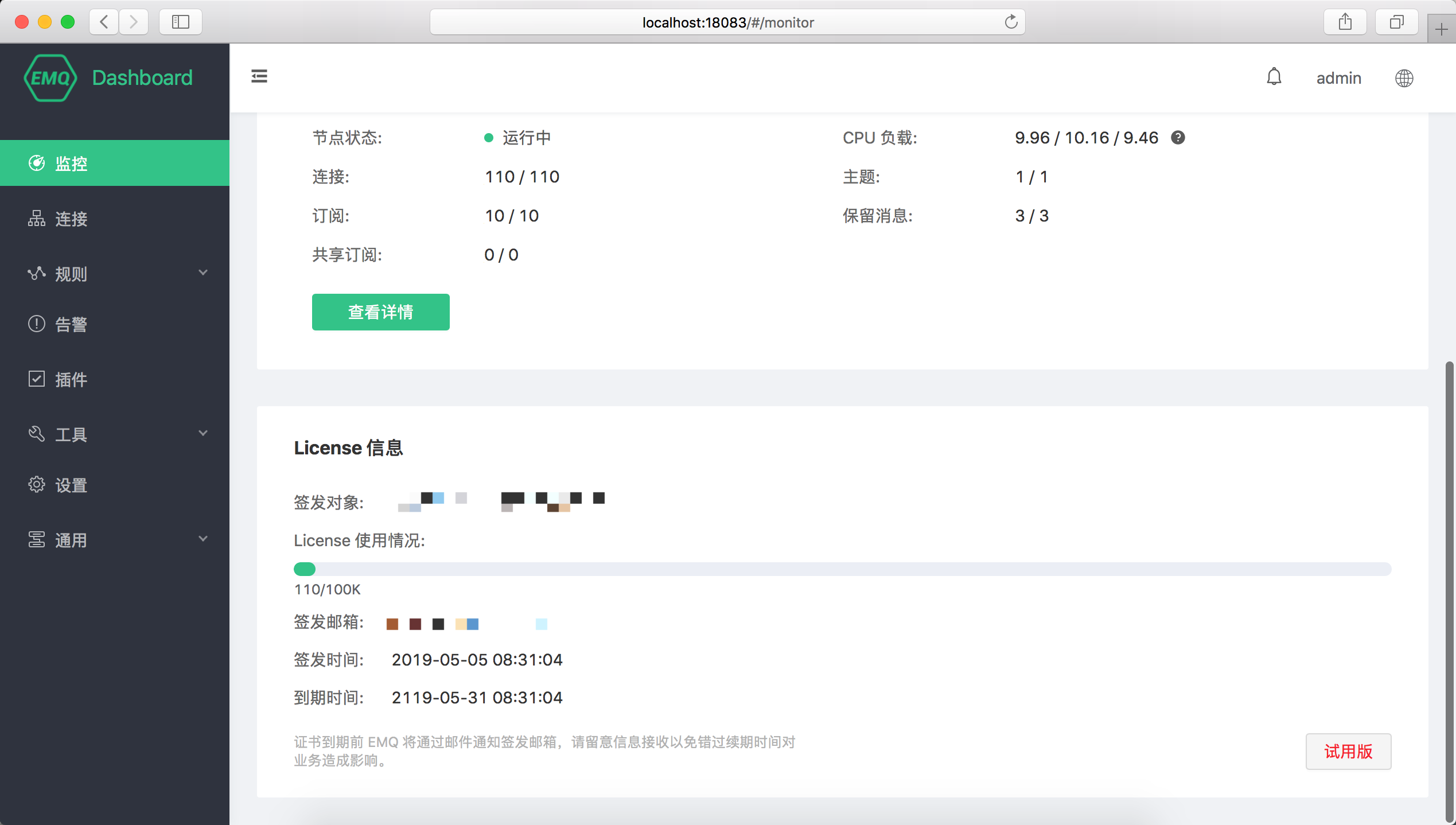Click the Dashboard title link
The width and height of the screenshot is (1456, 825).
(x=142, y=77)
